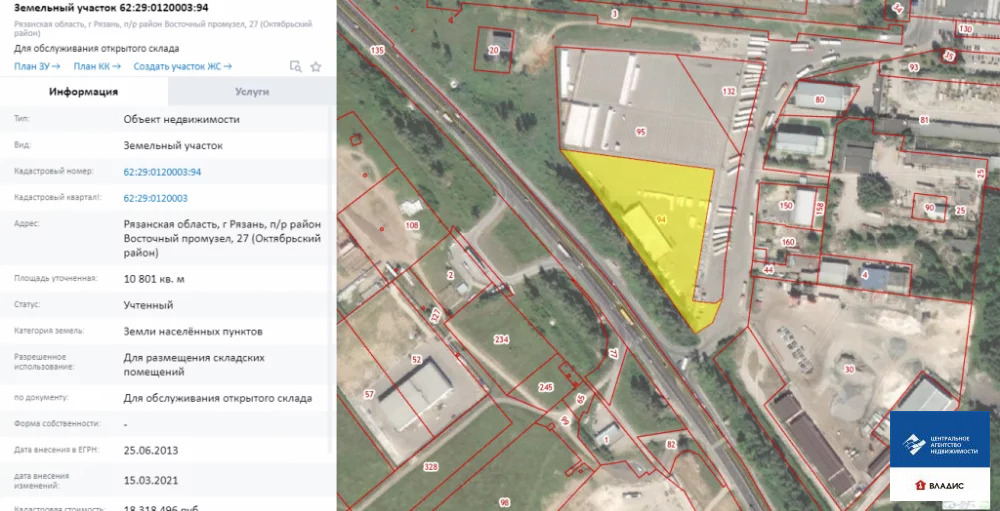Click the search-on-map icon next to the star

295,66
